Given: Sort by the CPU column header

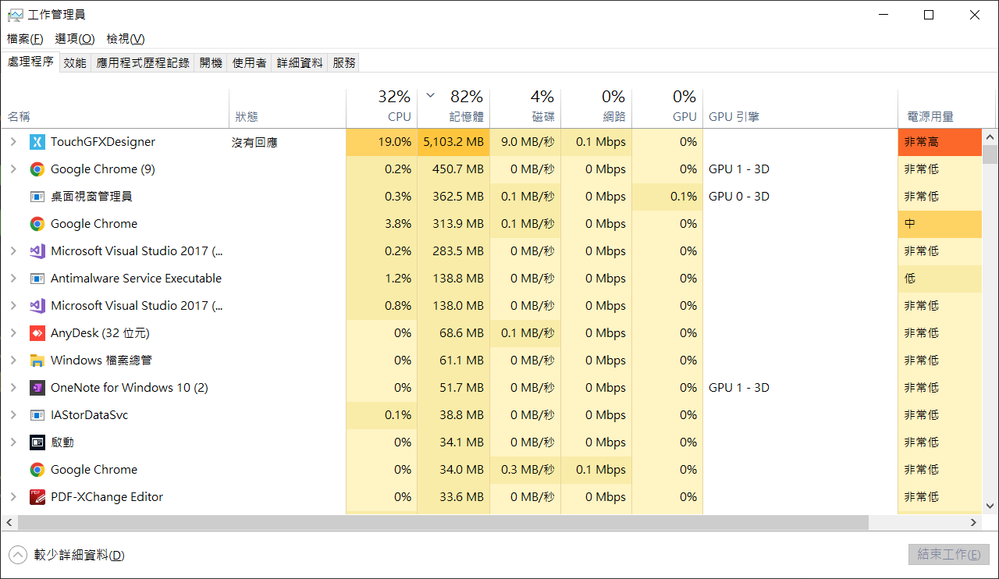Looking at the screenshot, I should click(x=382, y=109).
